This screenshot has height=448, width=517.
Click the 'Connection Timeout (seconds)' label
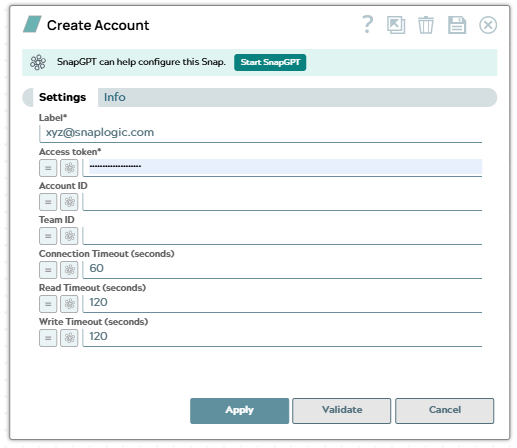(x=107, y=254)
